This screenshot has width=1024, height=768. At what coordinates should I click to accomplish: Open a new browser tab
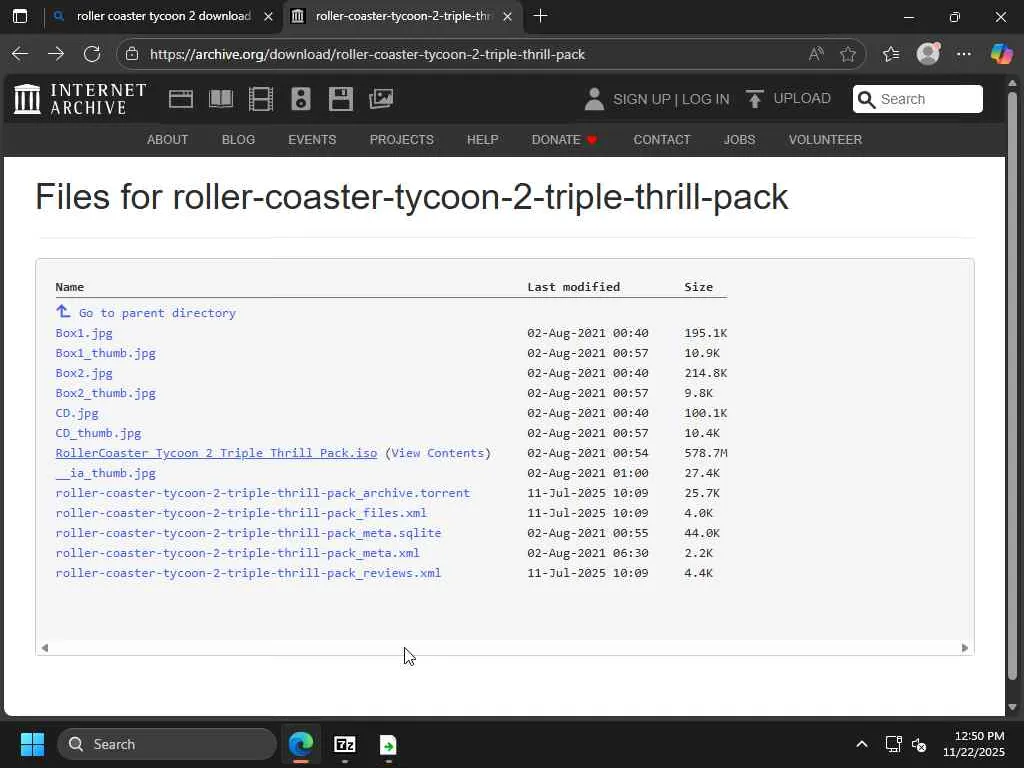coord(540,16)
